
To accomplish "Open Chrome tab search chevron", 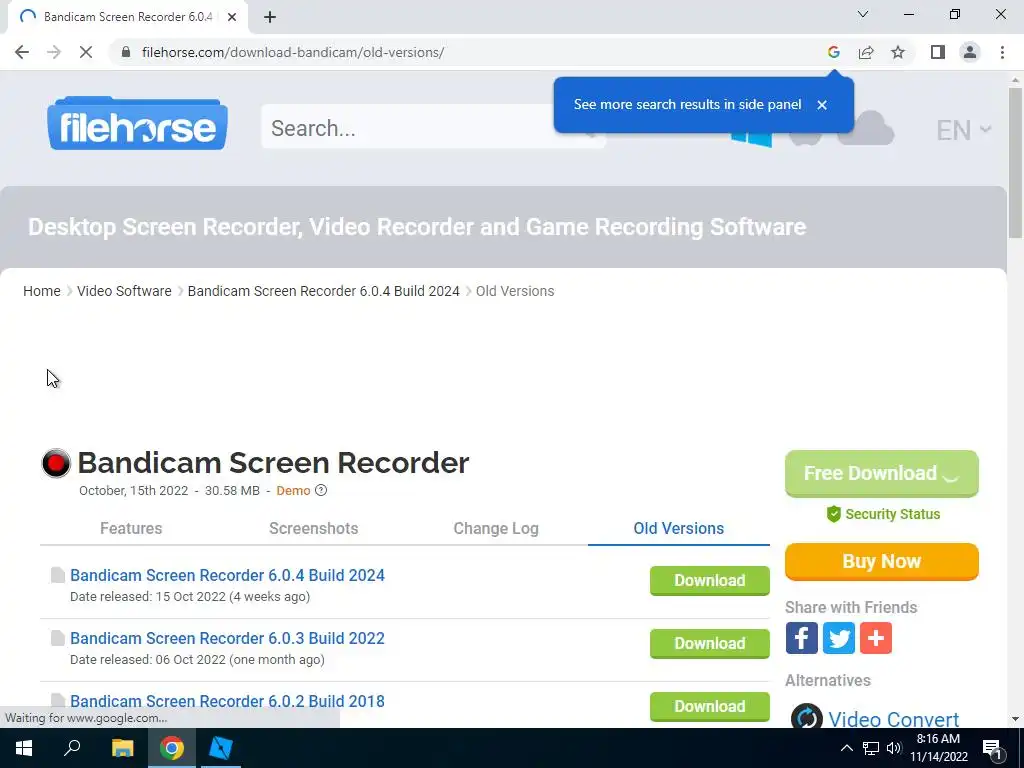I will (863, 14).
